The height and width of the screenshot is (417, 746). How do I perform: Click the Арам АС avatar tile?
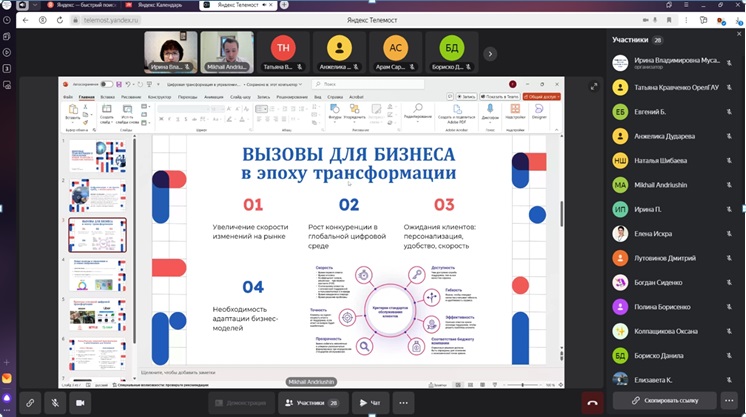pyautogui.click(x=395, y=52)
